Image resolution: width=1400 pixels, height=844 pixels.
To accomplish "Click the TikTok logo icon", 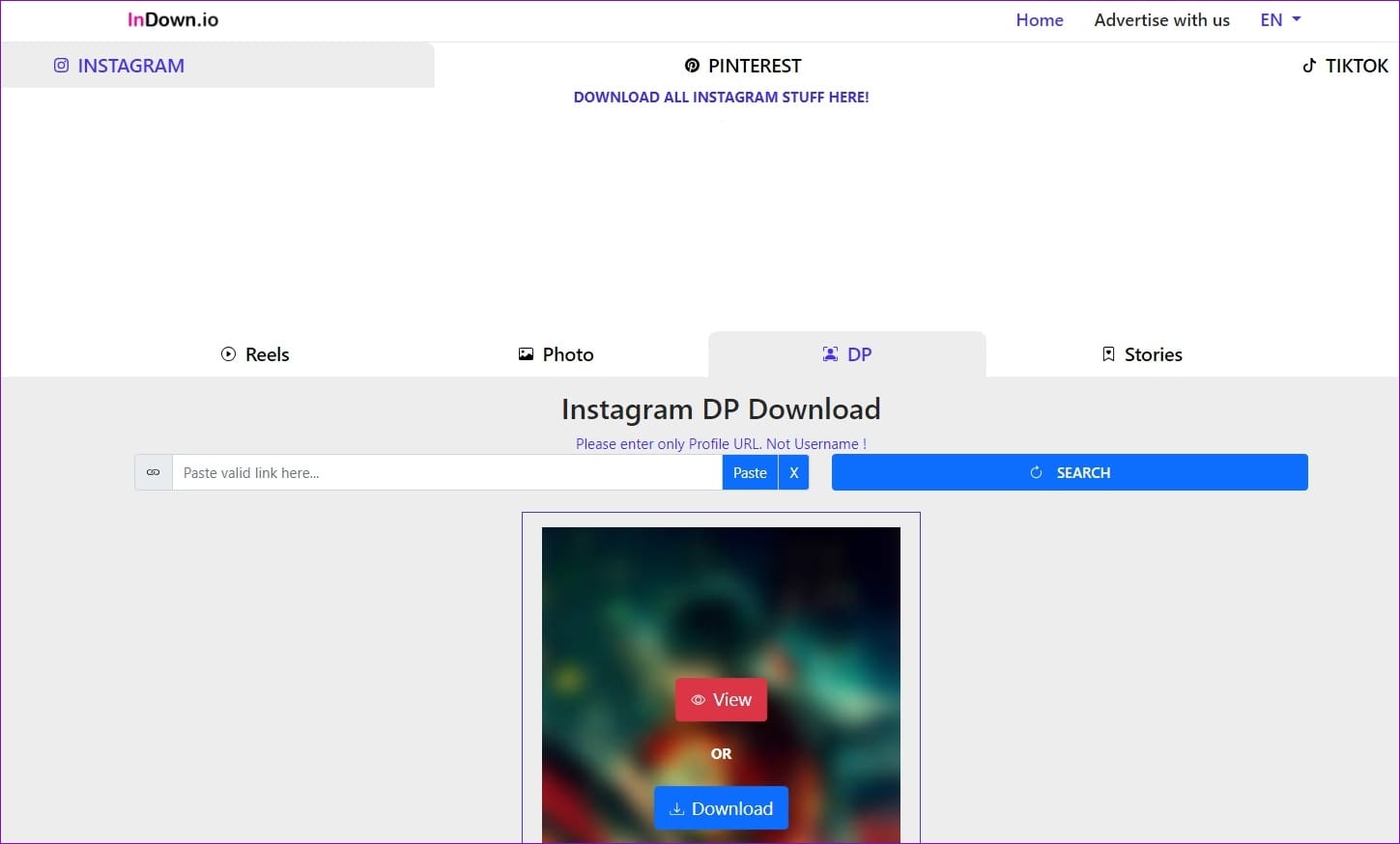I will (x=1309, y=66).
